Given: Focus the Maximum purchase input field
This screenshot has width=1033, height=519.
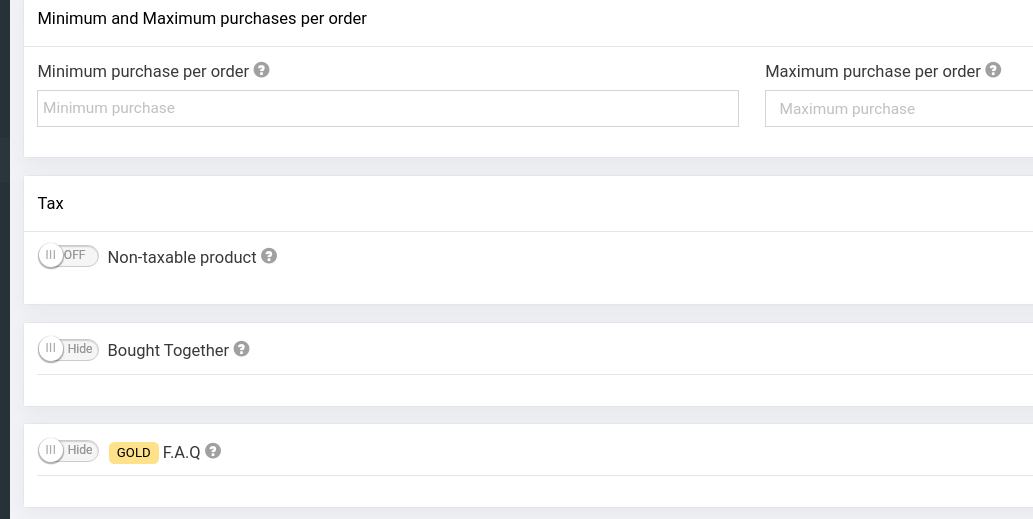Looking at the screenshot, I should (900, 109).
